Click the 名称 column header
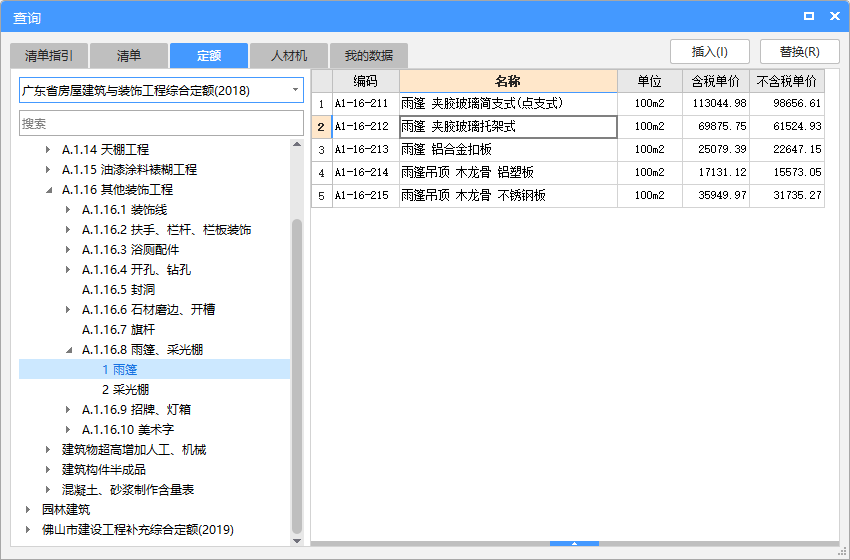 click(x=508, y=81)
